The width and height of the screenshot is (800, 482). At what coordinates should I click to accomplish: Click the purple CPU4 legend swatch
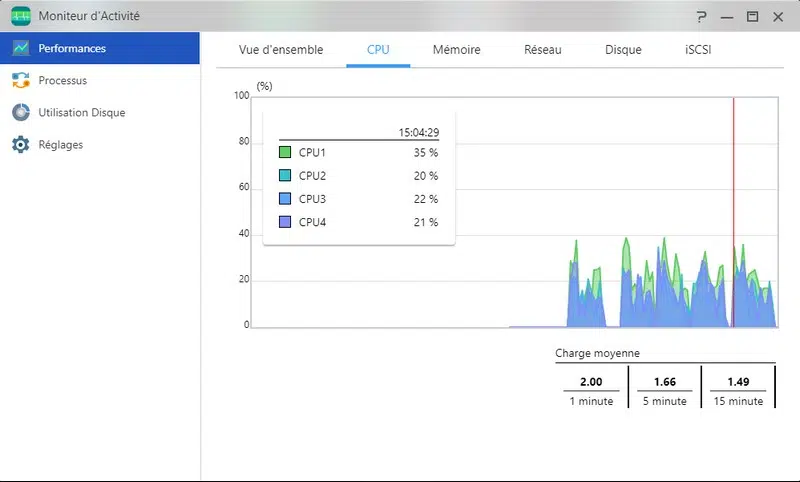[x=285, y=222]
